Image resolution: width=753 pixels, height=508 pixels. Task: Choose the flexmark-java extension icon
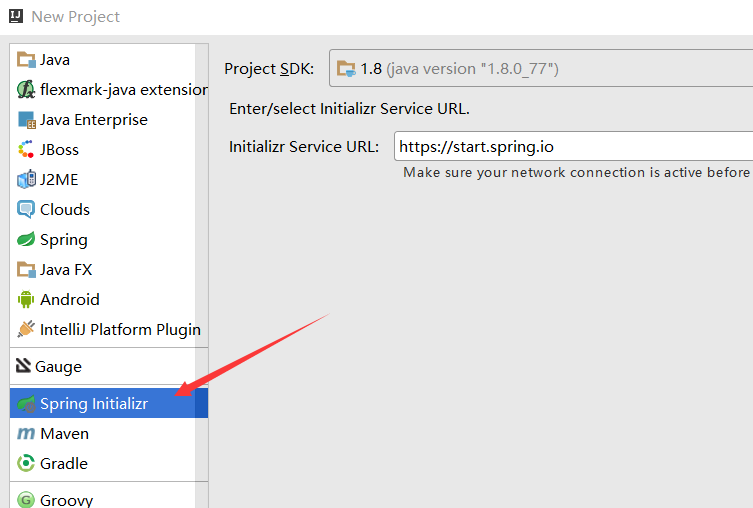[26, 90]
